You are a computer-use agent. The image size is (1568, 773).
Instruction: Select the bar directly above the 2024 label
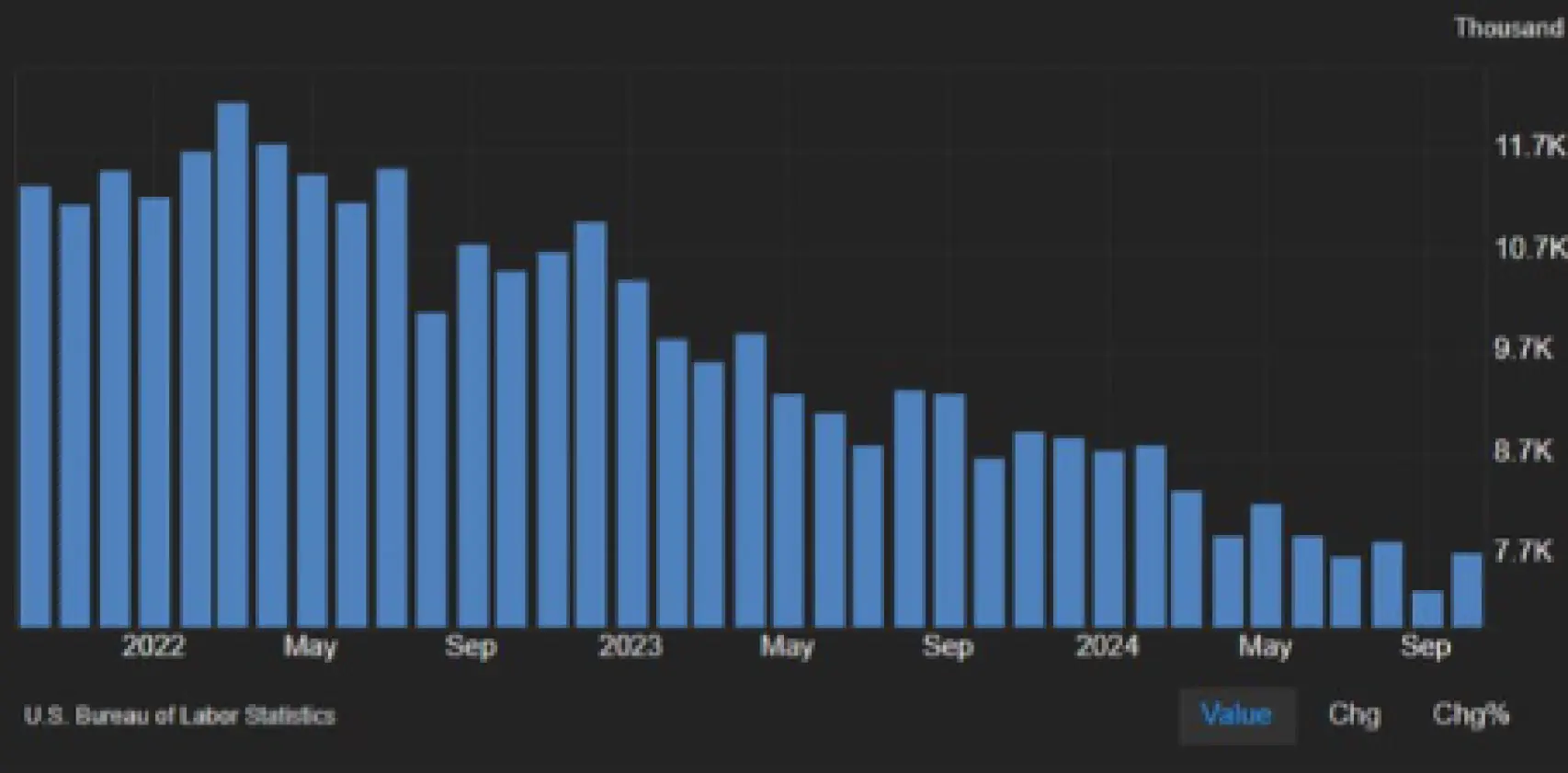pos(1109,540)
